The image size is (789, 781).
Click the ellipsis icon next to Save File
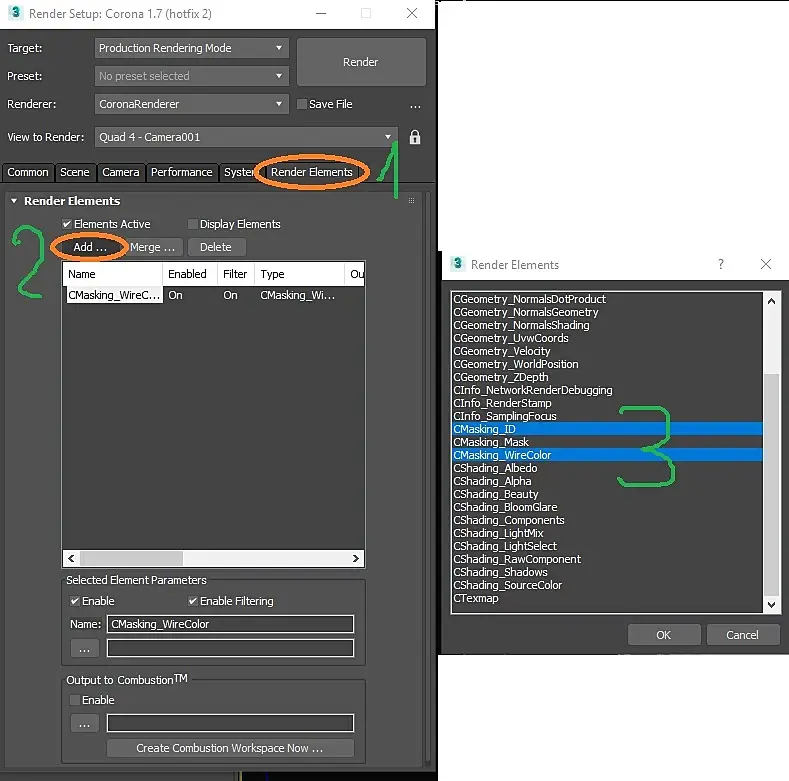415,106
